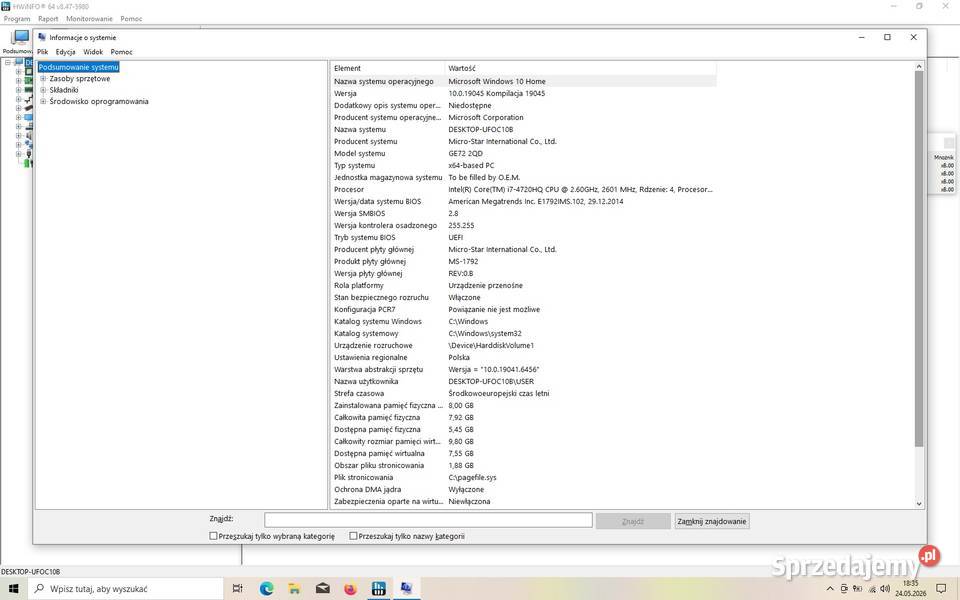
Task: Click the Zamknij znajdowanie button
Action: 711,521
